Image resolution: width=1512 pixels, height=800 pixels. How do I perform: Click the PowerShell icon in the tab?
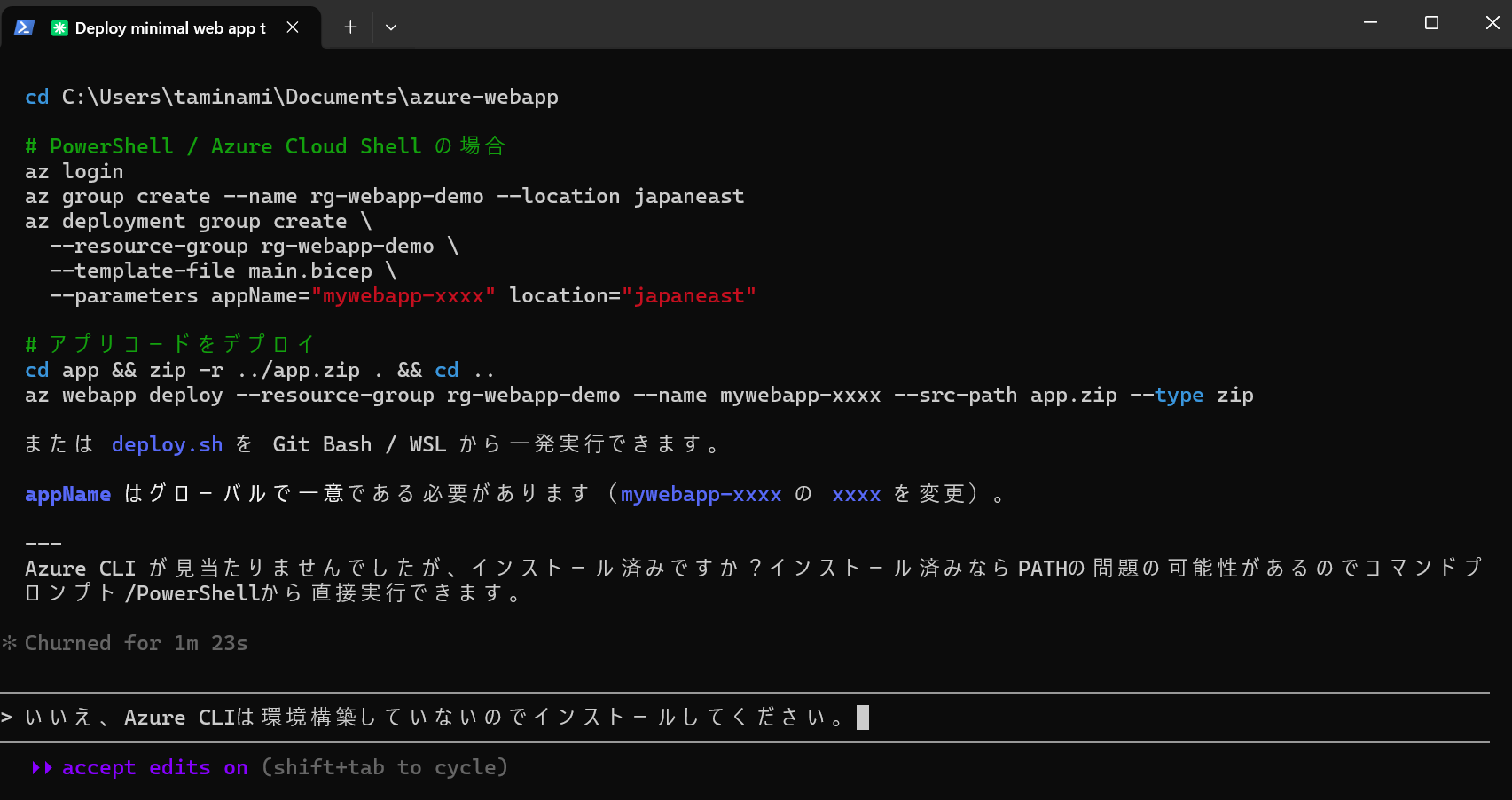click(24, 27)
